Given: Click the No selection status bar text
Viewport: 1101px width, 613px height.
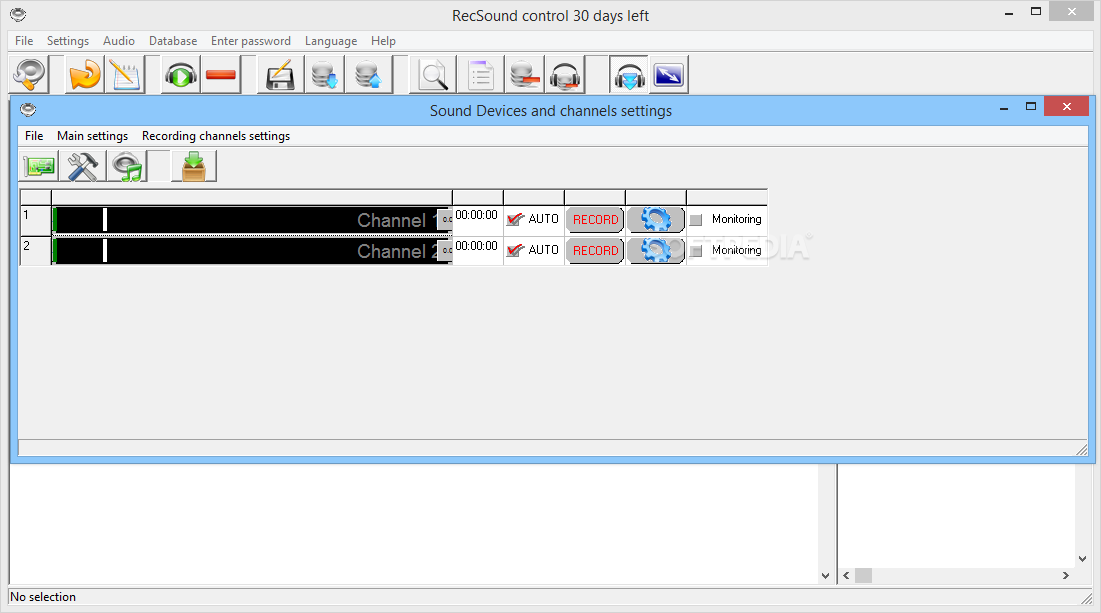Looking at the screenshot, I should pos(43,597).
